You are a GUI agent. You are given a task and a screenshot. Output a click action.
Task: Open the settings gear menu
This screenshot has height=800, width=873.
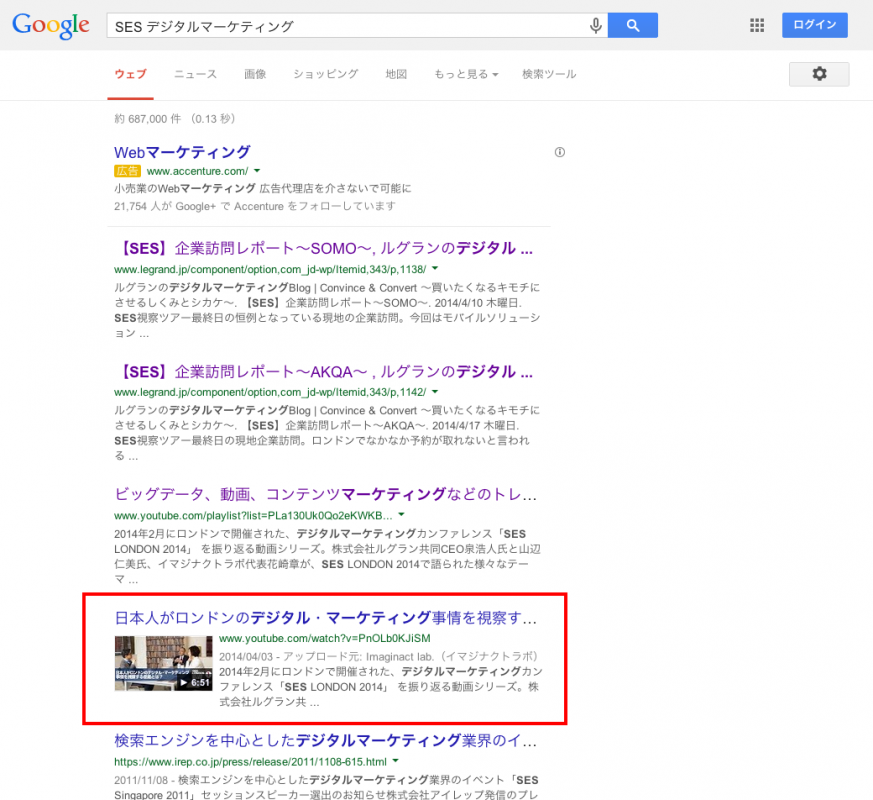(x=819, y=74)
